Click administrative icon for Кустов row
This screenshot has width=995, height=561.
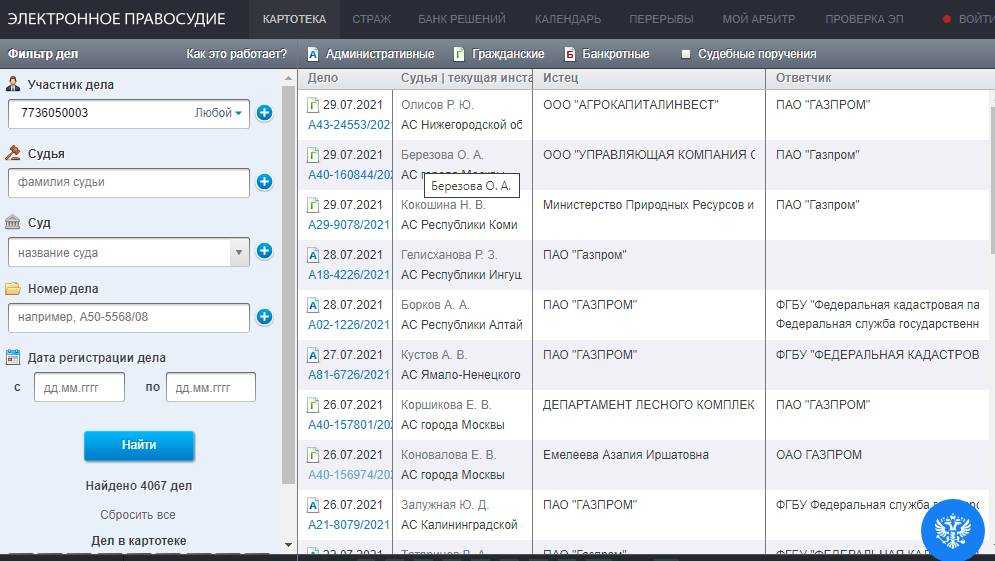313,355
